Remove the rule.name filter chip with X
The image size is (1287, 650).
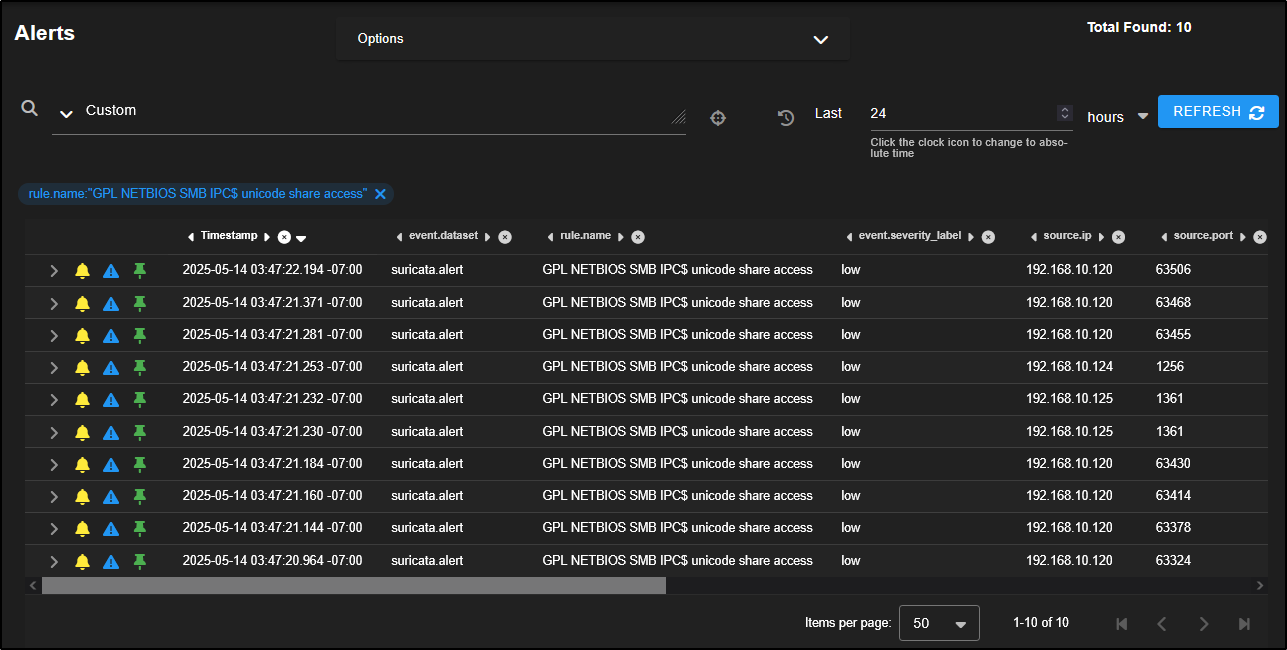pyautogui.click(x=380, y=194)
